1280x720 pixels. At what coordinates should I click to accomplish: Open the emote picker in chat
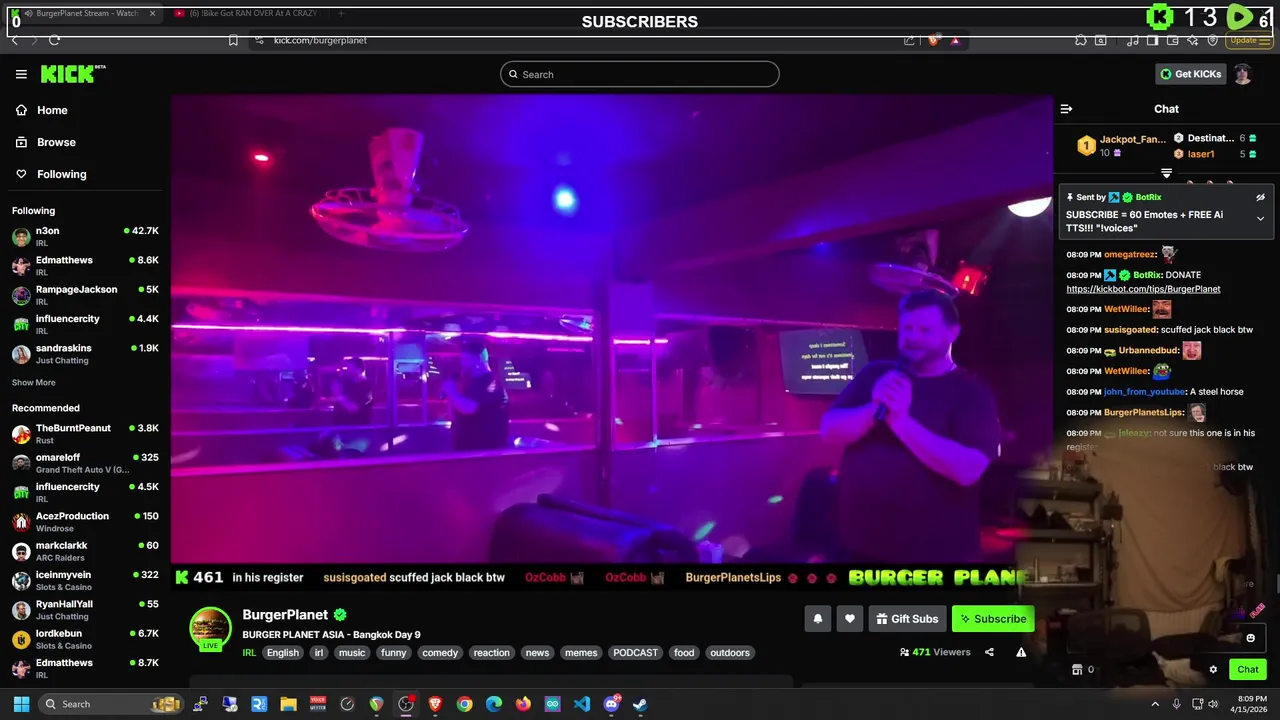[x=1250, y=638]
